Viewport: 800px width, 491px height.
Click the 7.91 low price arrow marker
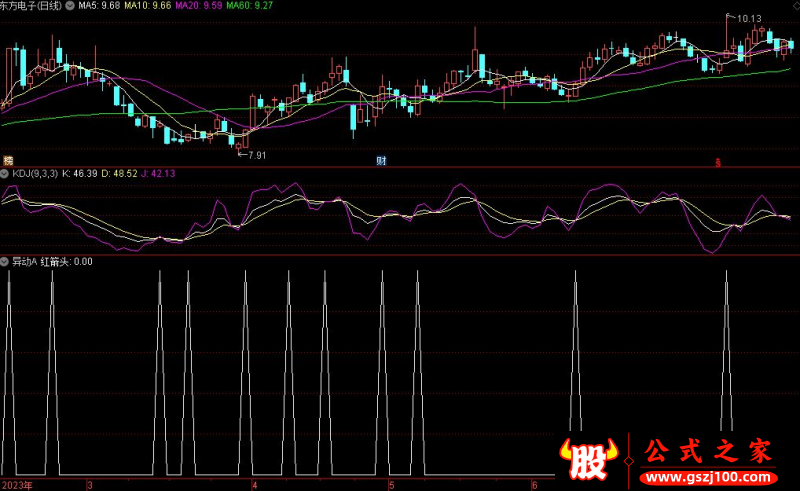tap(251, 155)
